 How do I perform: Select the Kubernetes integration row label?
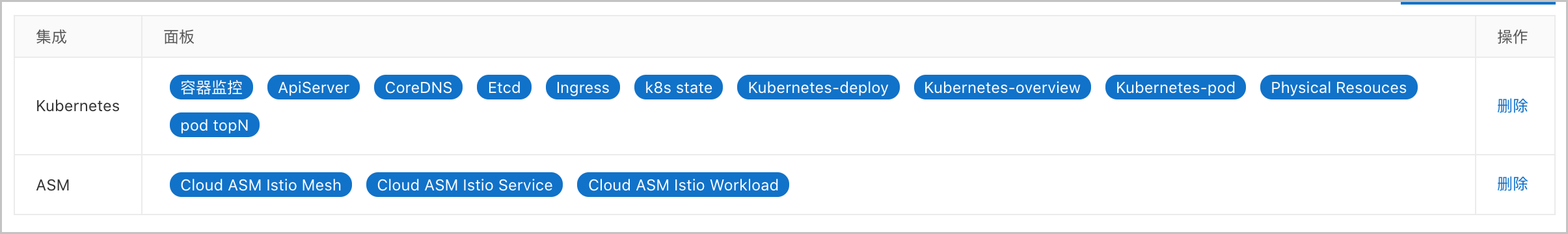point(78,106)
